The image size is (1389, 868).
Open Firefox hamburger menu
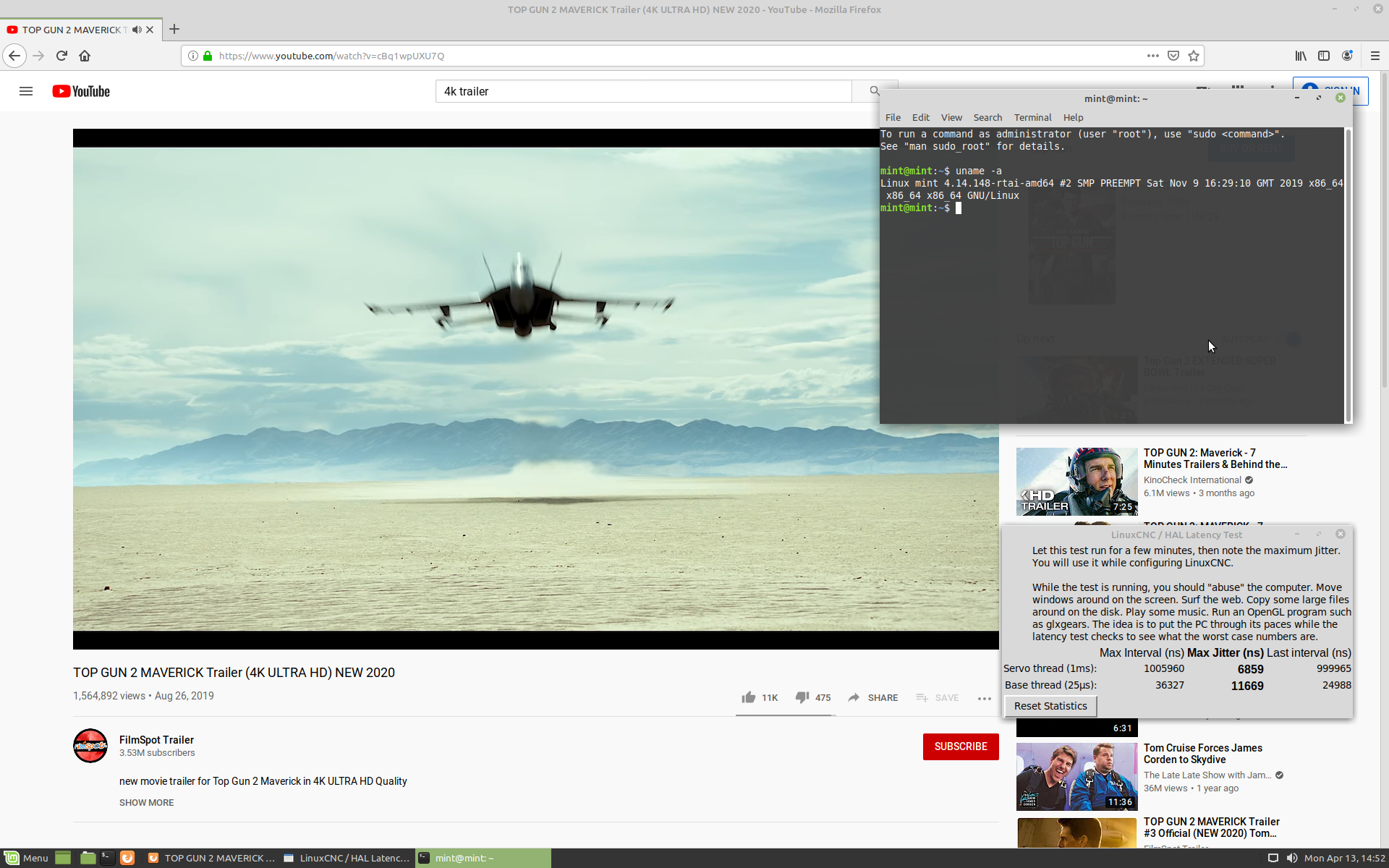[1375, 56]
